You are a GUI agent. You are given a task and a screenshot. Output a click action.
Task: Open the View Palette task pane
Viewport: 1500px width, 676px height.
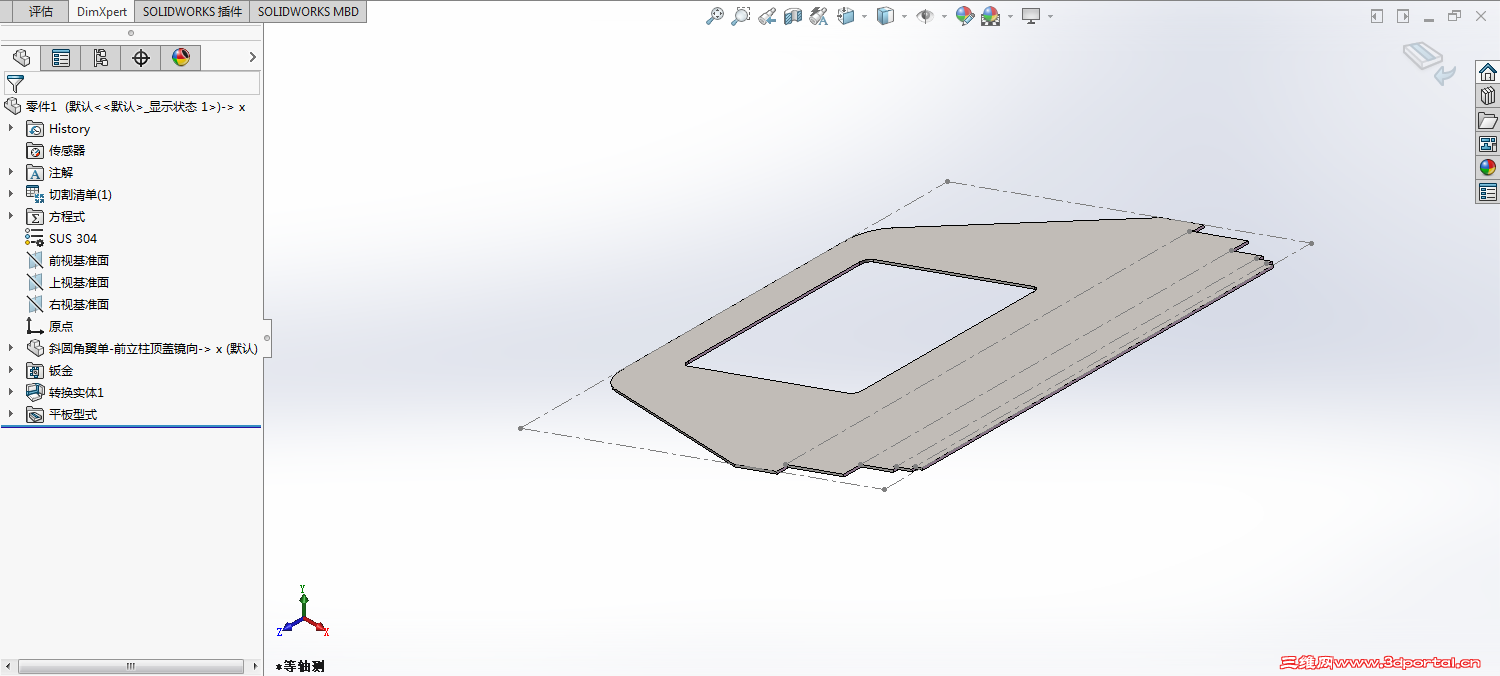coord(1488,144)
